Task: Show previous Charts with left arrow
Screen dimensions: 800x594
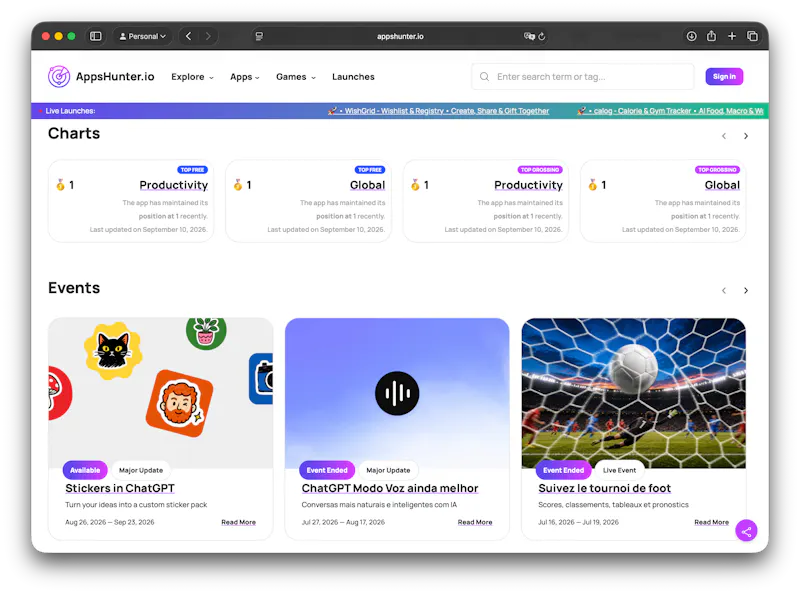Action: point(724,136)
